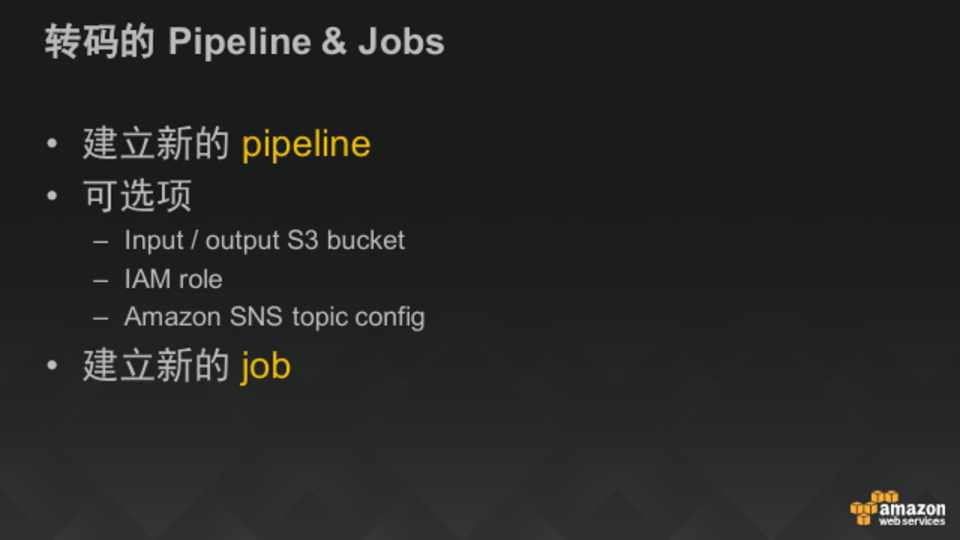Click the bullet dot before "可选项"

click(52, 196)
